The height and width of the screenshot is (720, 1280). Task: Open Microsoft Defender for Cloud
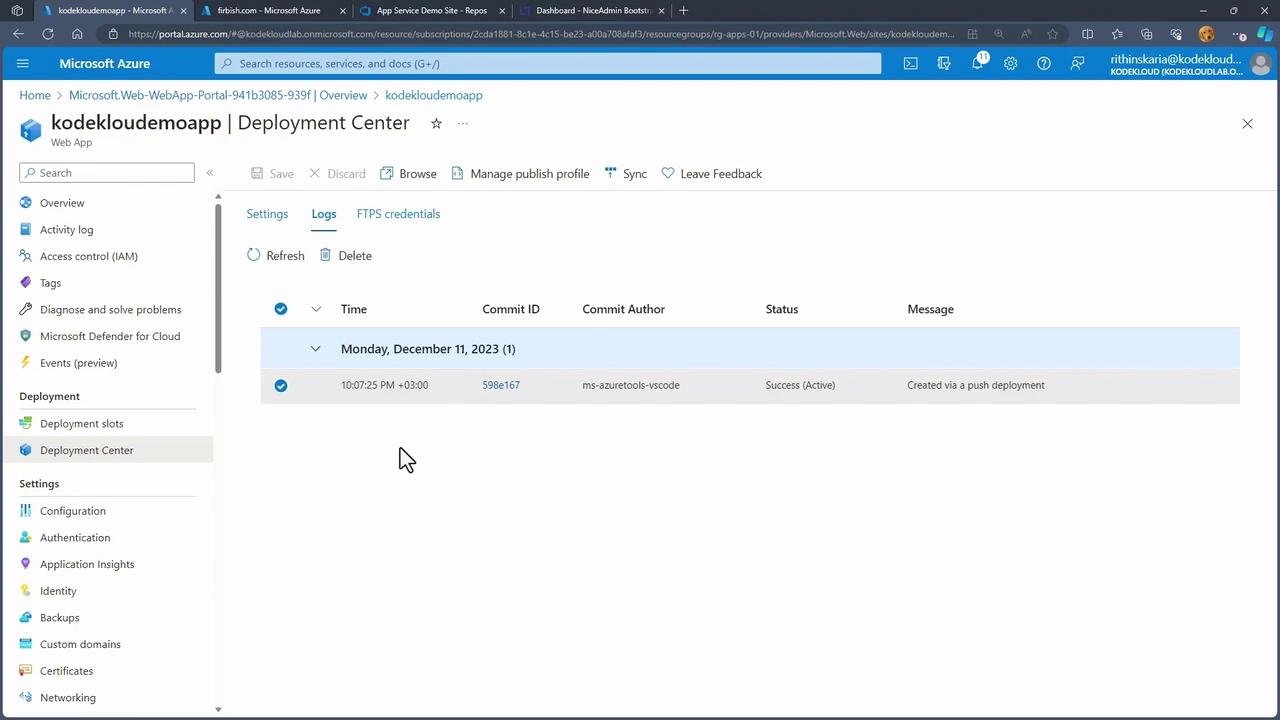[110, 336]
